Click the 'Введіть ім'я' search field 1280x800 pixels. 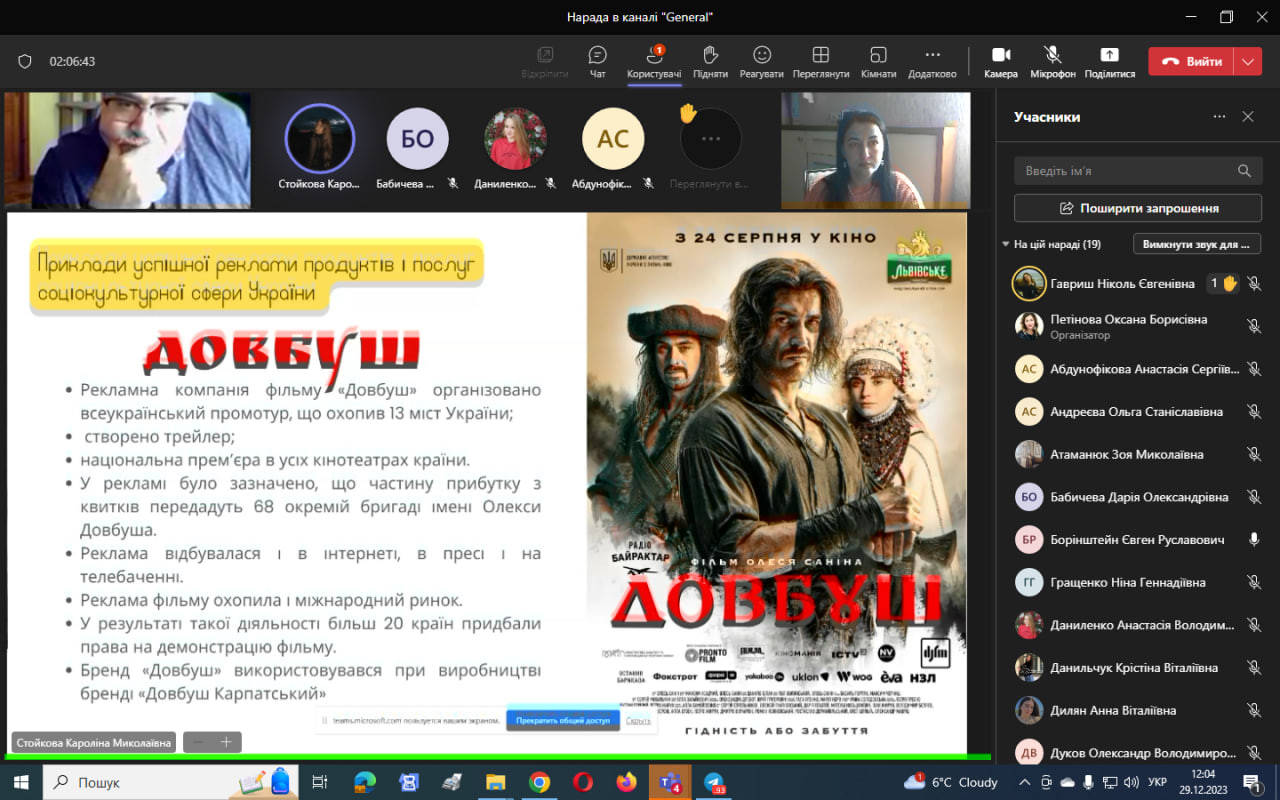pos(1125,171)
